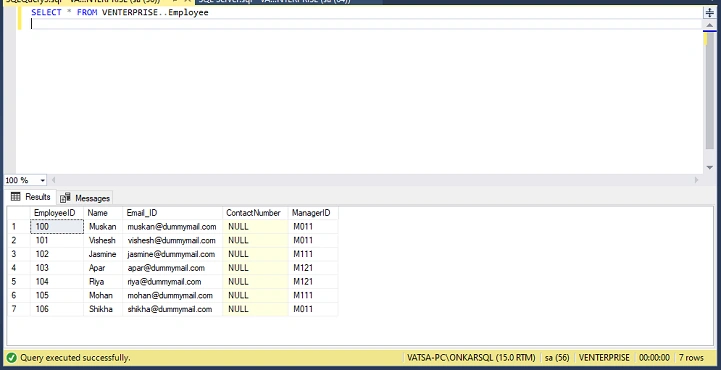Click the split editor icon at top right
721x370 pixels.
tap(710, 13)
